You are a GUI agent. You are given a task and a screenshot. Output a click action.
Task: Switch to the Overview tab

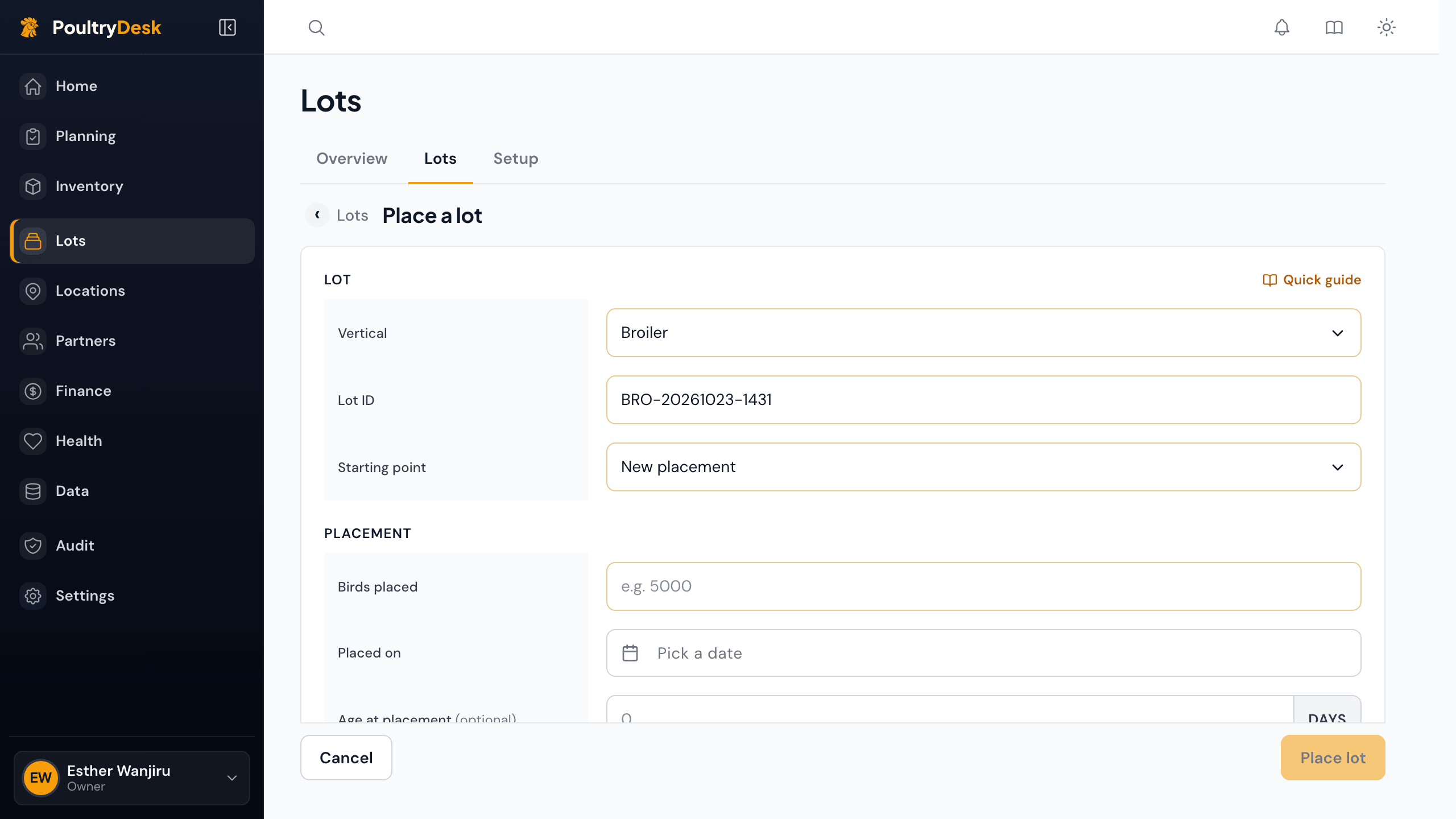coord(351,159)
